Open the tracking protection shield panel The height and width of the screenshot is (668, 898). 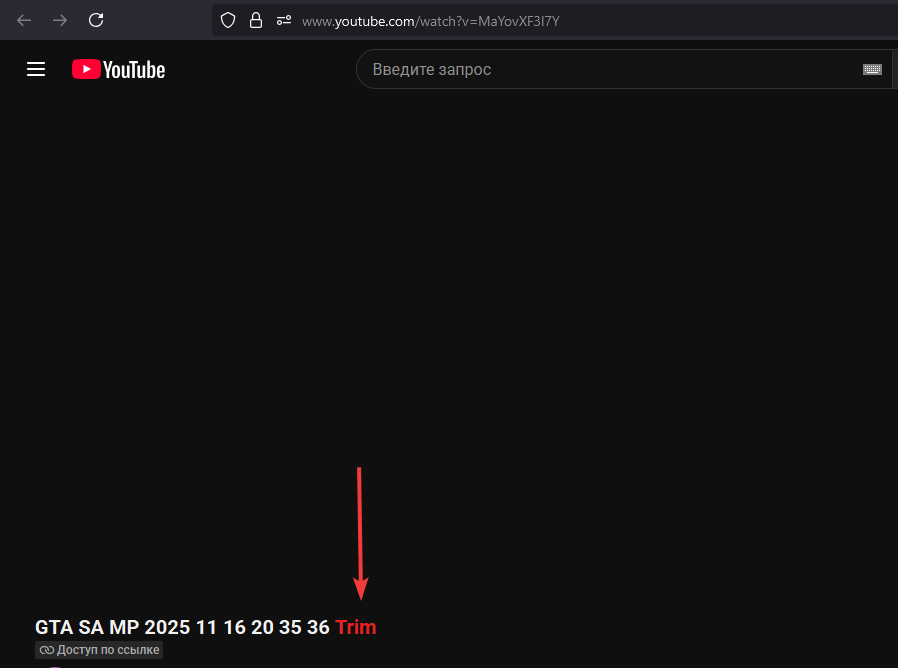coord(228,20)
